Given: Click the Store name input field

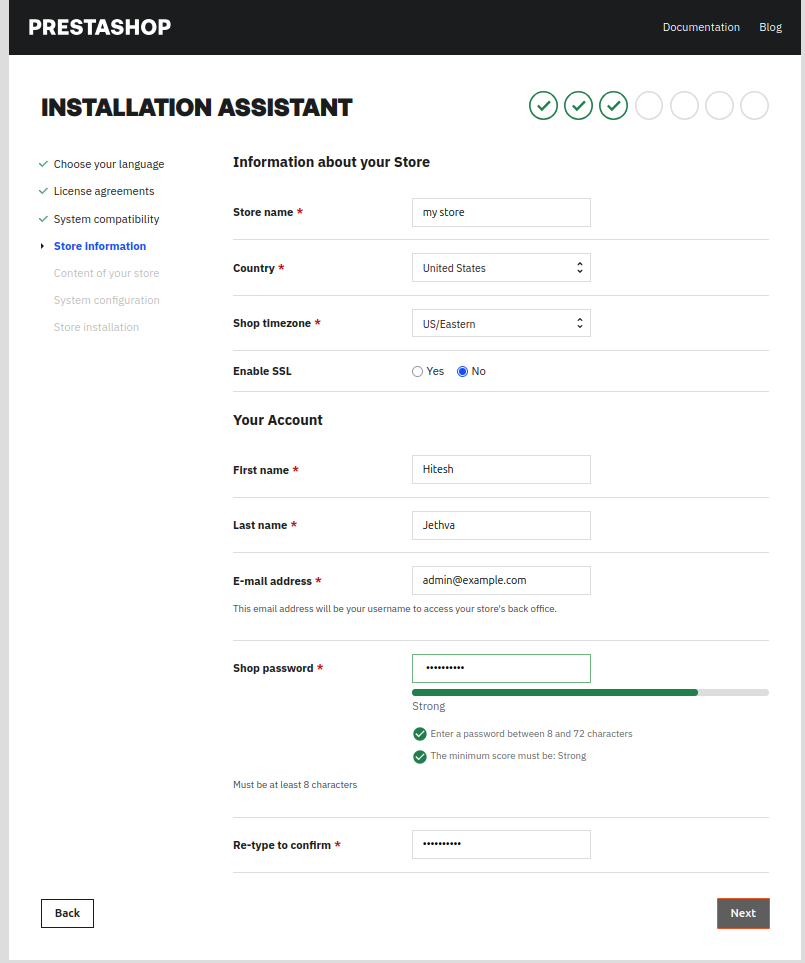Looking at the screenshot, I should 501,212.
